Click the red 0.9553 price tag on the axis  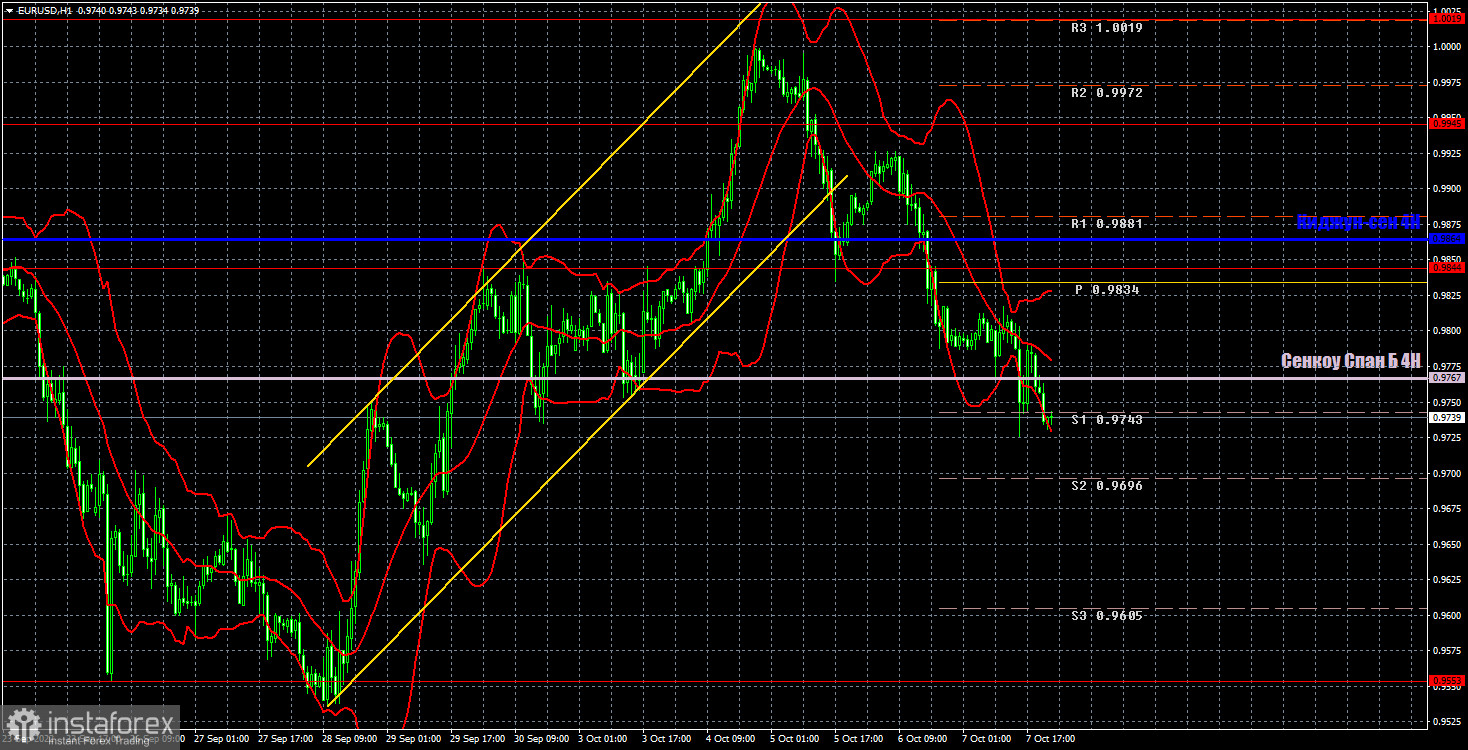click(x=1448, y=680)
